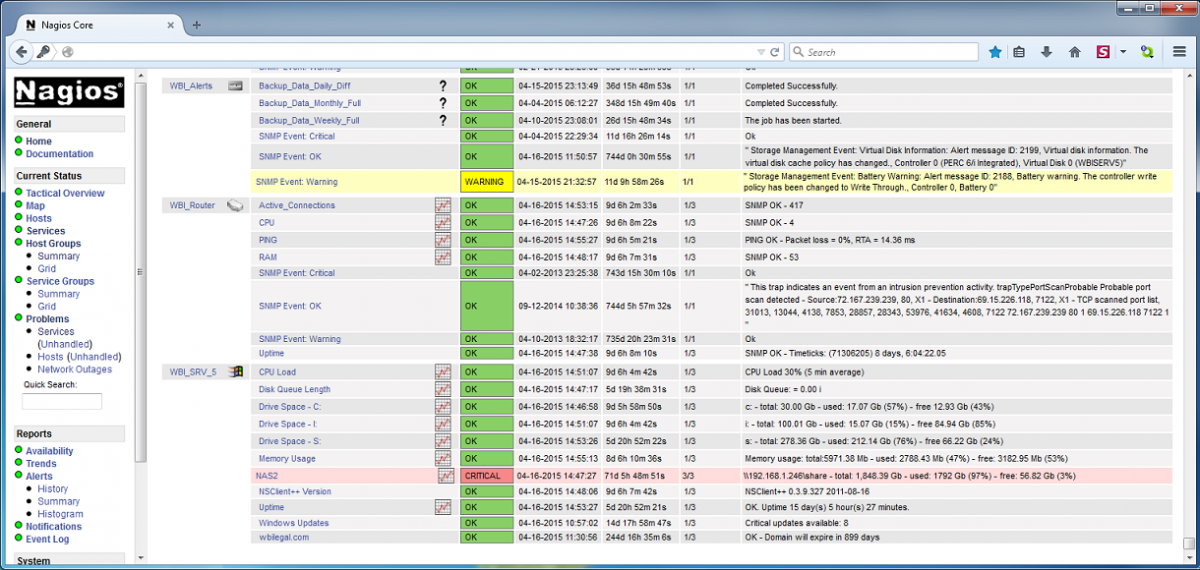The height and width of the screenshot is (570, 1200).
Task: Go to Service Groups in sidebar
Action: (x=60, y=281)
